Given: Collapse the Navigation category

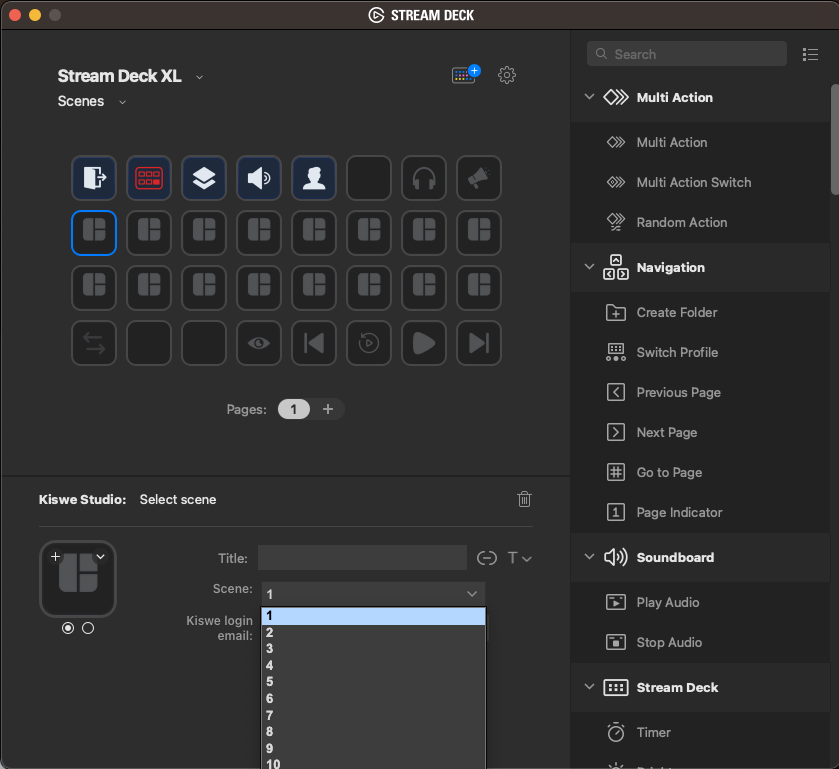Looking at the screenshot, I should (589, 267).
